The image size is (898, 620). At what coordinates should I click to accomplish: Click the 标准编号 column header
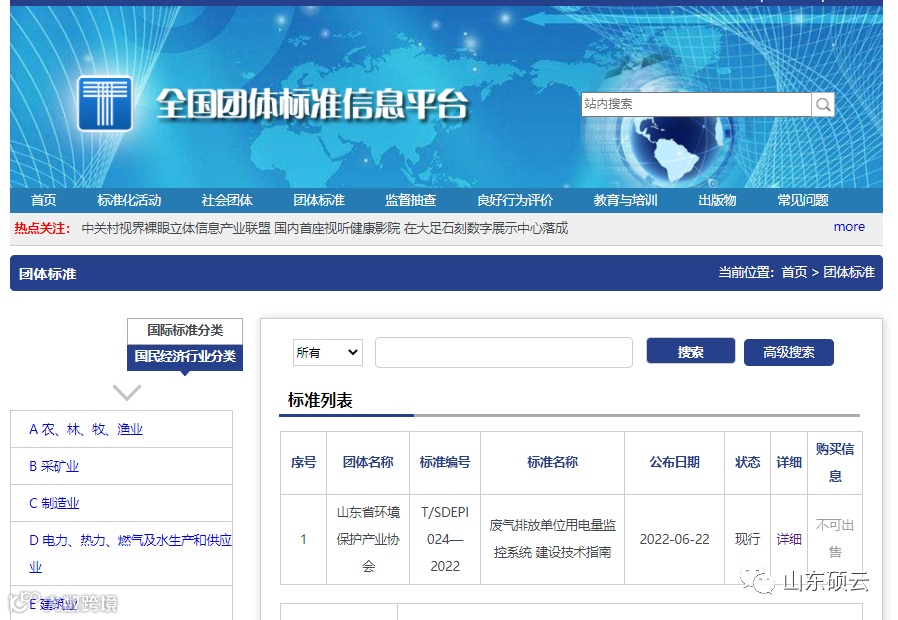tap(445, 463)
